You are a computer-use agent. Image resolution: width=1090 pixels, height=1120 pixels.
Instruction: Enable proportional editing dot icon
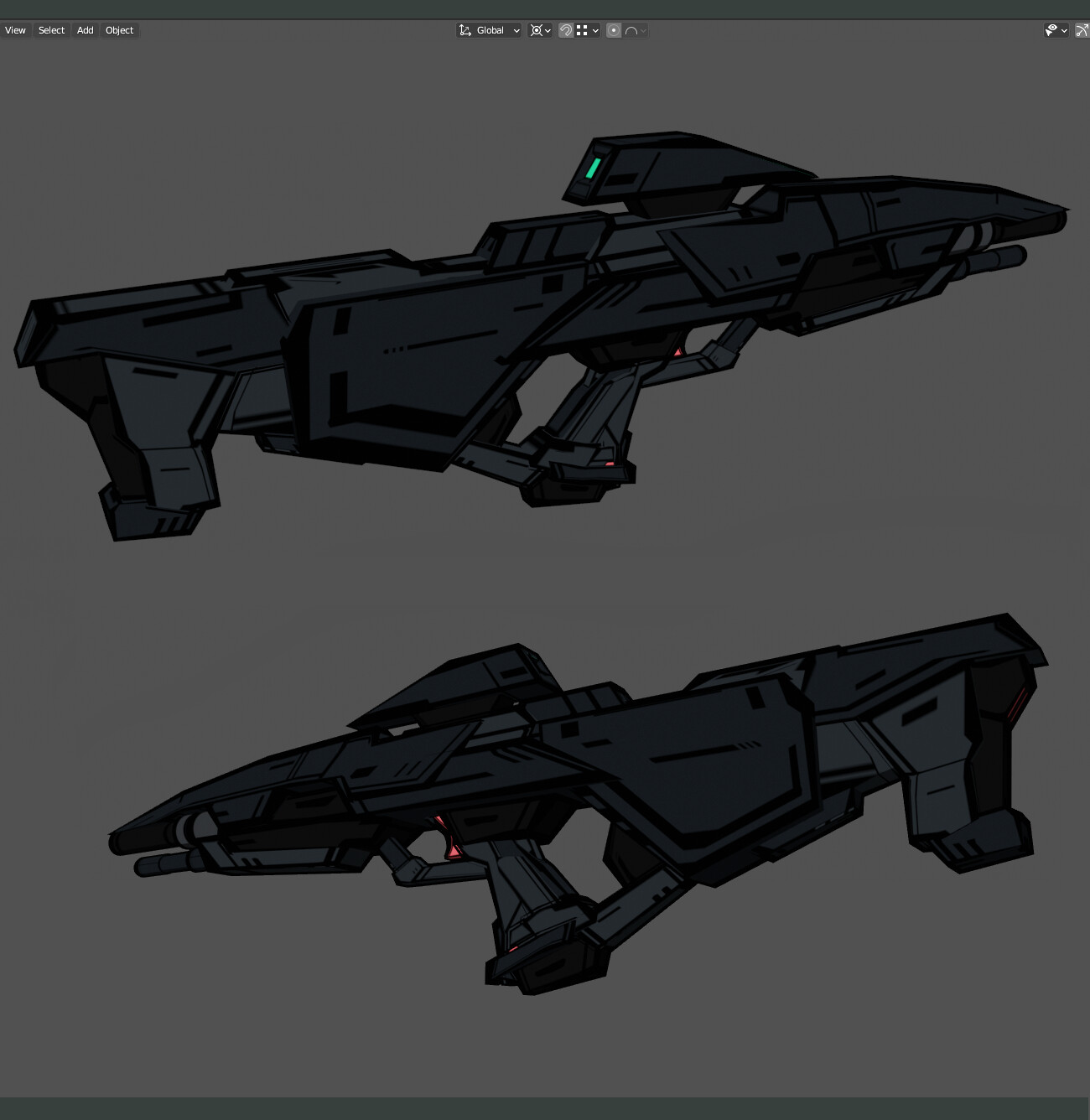(613, 30)
